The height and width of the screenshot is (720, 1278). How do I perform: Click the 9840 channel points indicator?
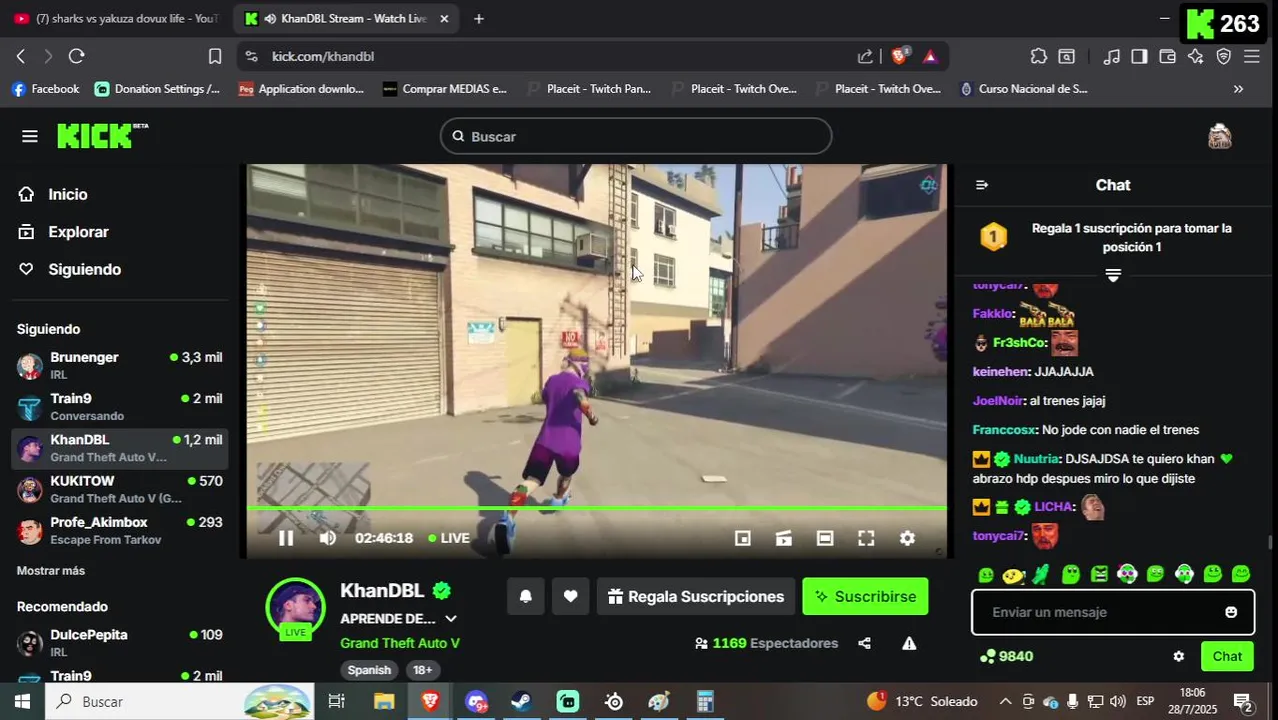[1006, 656]
